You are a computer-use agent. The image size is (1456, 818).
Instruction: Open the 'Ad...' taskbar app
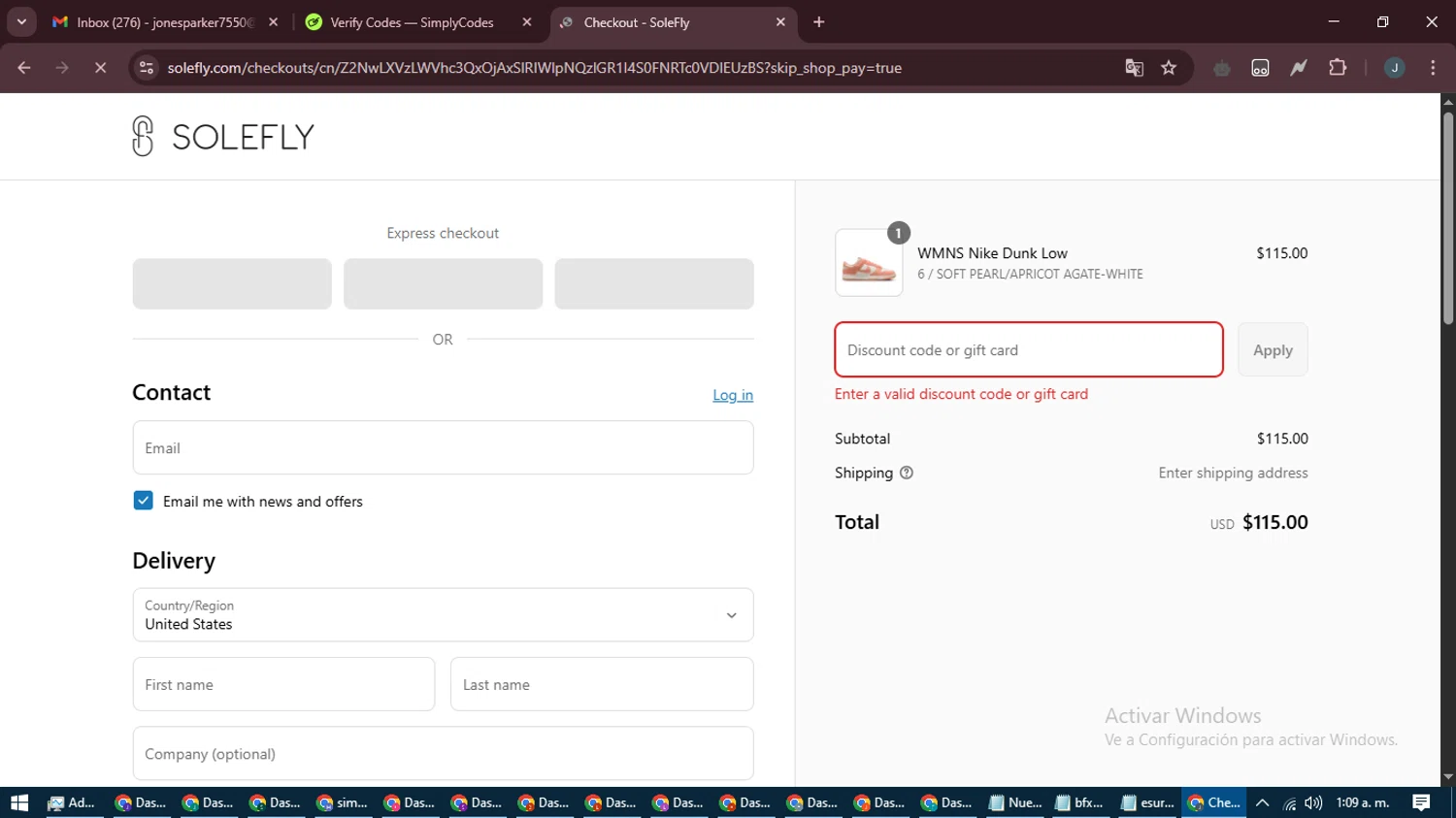72,802
